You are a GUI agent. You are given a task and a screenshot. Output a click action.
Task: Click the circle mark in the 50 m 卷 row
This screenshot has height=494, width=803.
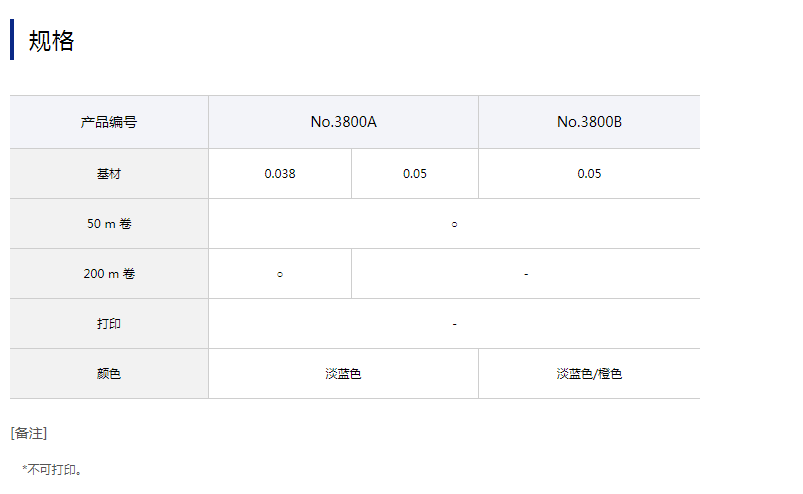tap(454, 225)
